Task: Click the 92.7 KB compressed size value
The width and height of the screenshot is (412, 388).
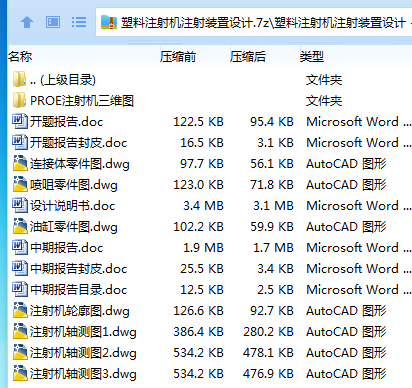Action: [272, 311]
